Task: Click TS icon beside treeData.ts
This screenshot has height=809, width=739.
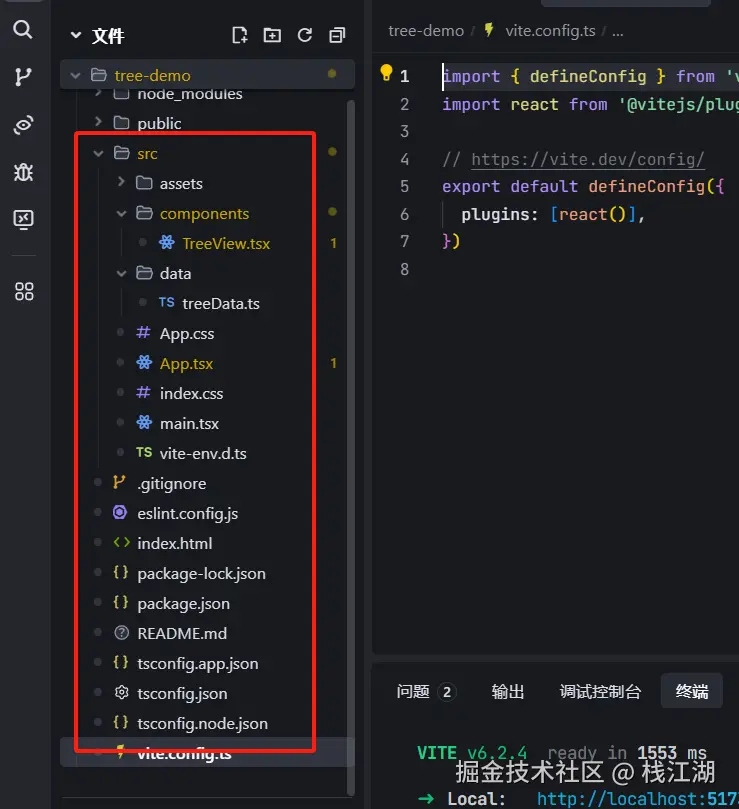Action: click(x=166, y=302)
